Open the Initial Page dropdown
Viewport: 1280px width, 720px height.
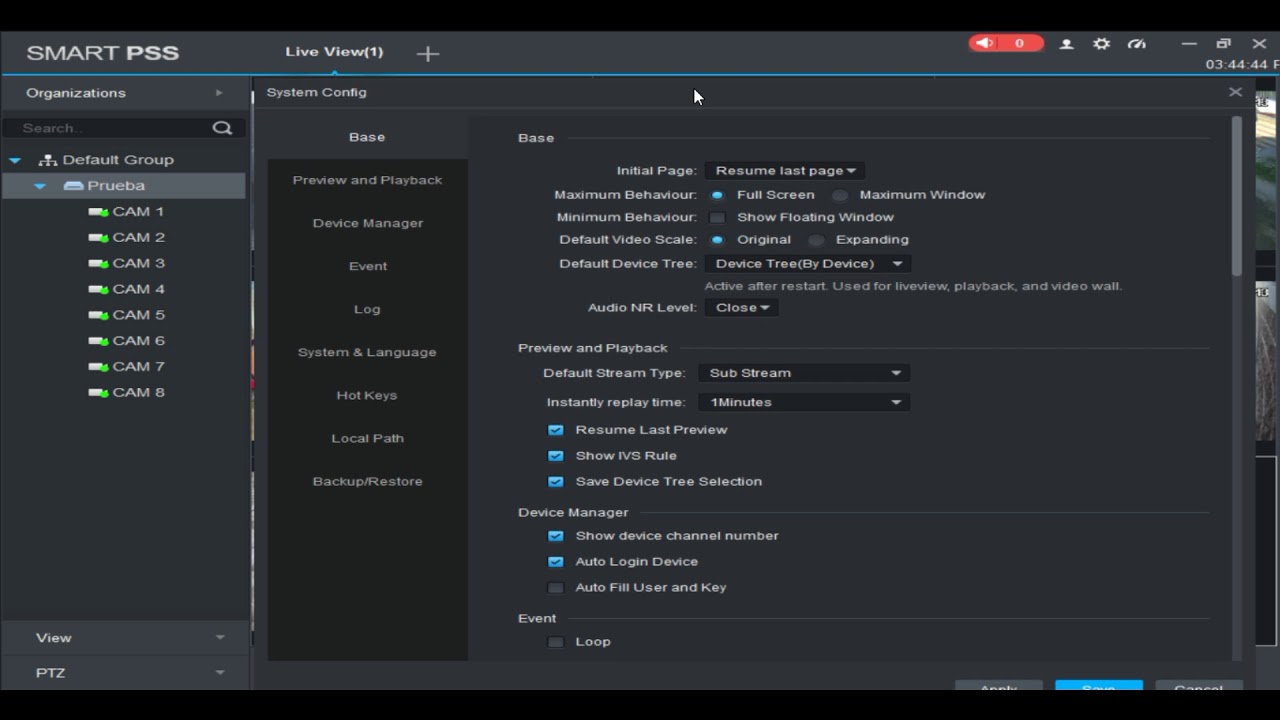(x=785, y=171)
